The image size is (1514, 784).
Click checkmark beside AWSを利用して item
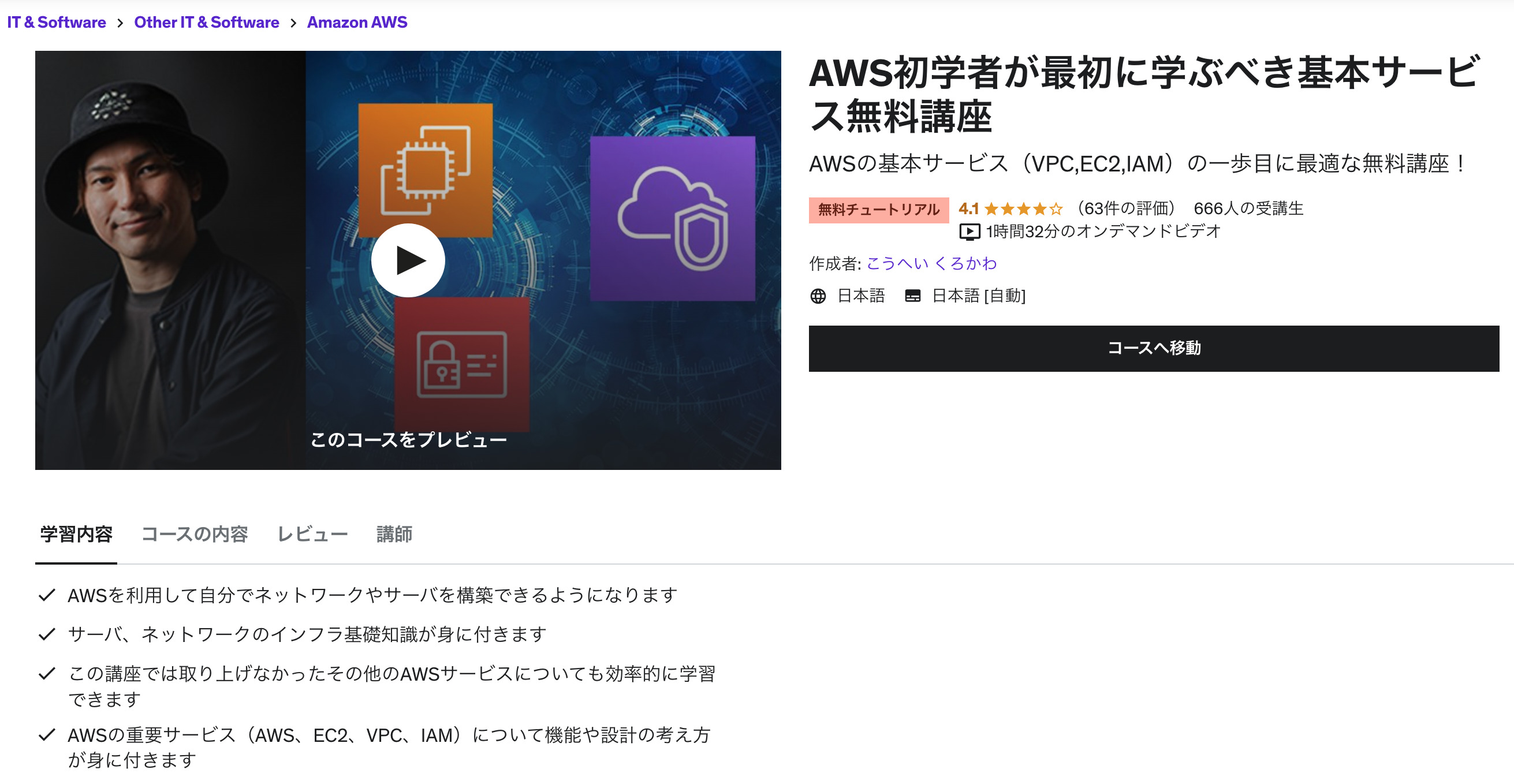pyautogui.click(x=46, y=595)
